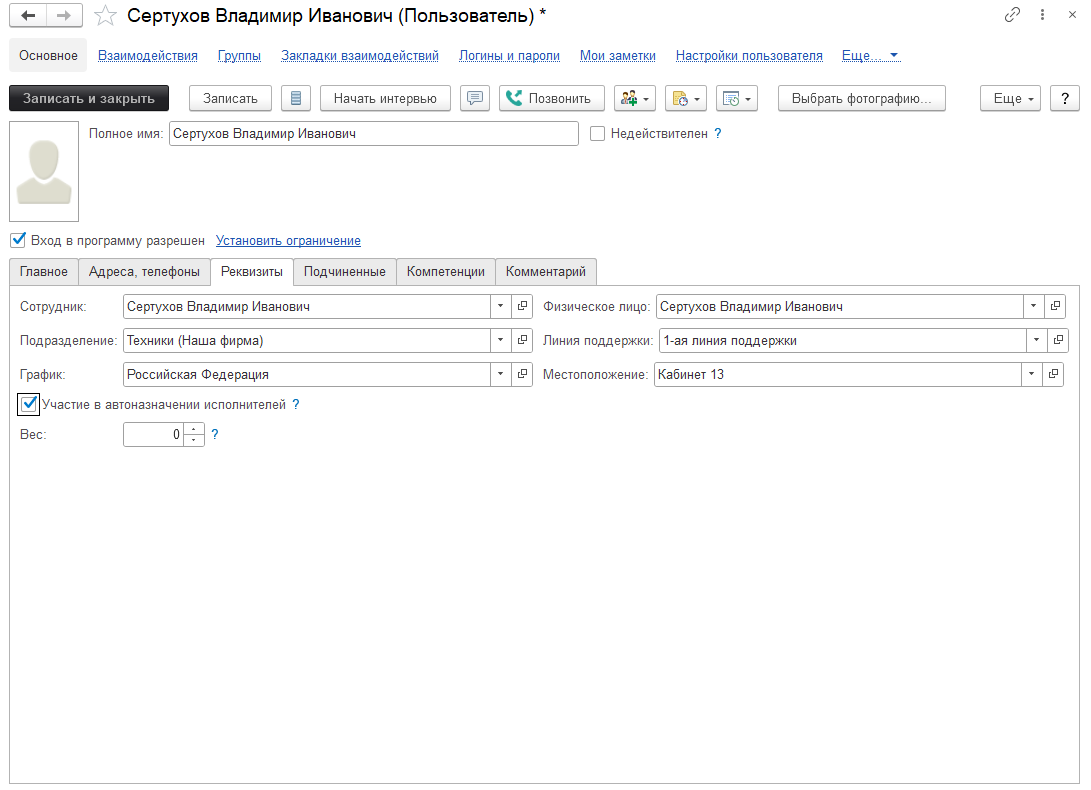The height and width of the screenshot is (790, 1091).
Task: Click the favorites star icon
Action: point(105,16)
